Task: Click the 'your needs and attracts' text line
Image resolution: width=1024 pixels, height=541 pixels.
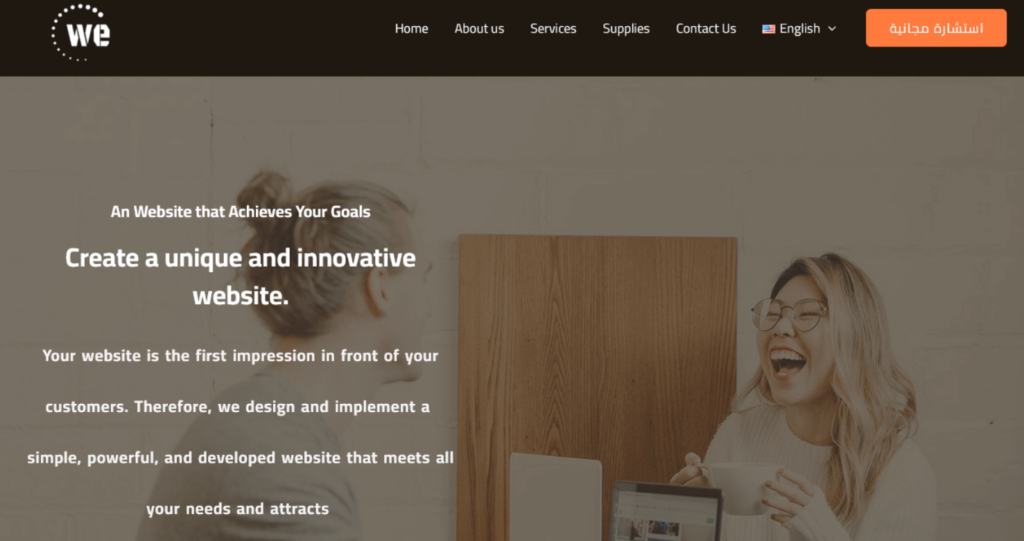Action: [238, 509]
